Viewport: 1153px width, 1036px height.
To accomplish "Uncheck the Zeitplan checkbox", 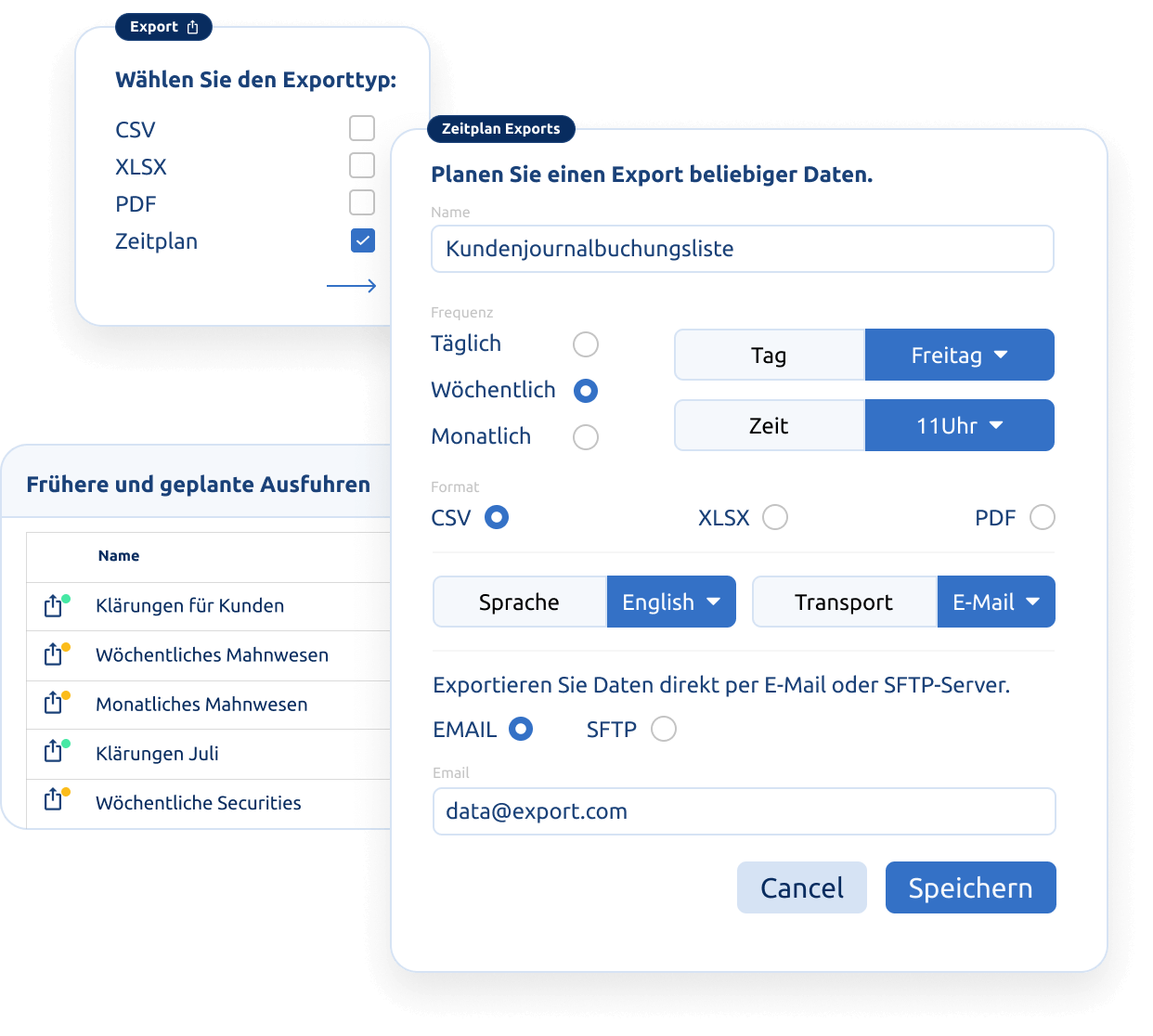I will pos(363,240).
